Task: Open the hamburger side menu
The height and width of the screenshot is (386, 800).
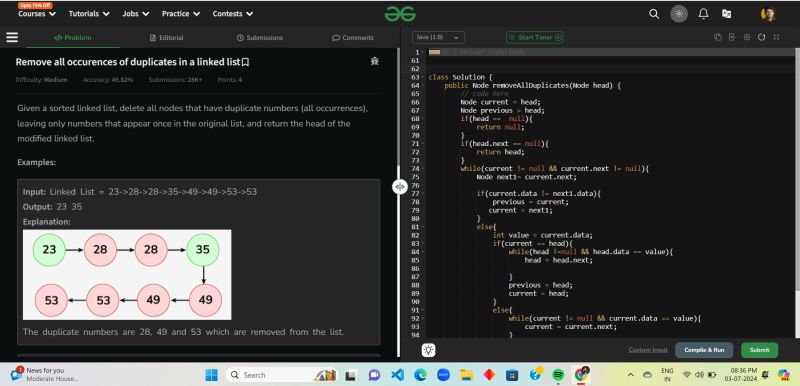Action: 12,37
